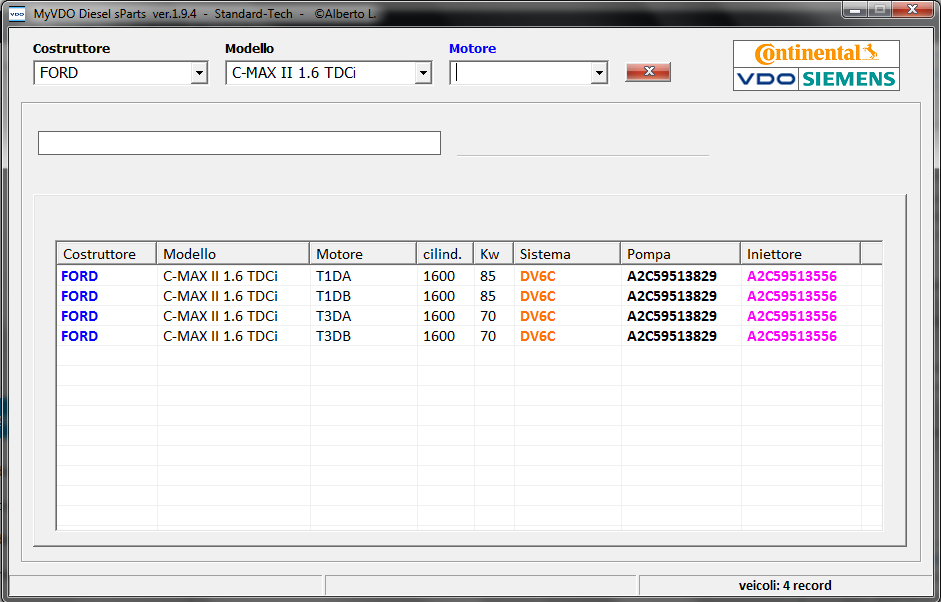941x602 pixels.
Task: Click DV6C system in T3DB row
Action: click(x=538, y=336)
